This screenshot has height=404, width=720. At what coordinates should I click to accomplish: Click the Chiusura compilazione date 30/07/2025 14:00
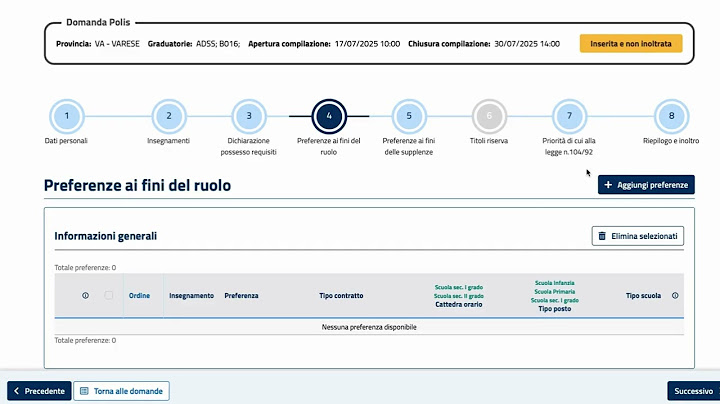click(527, 44)
